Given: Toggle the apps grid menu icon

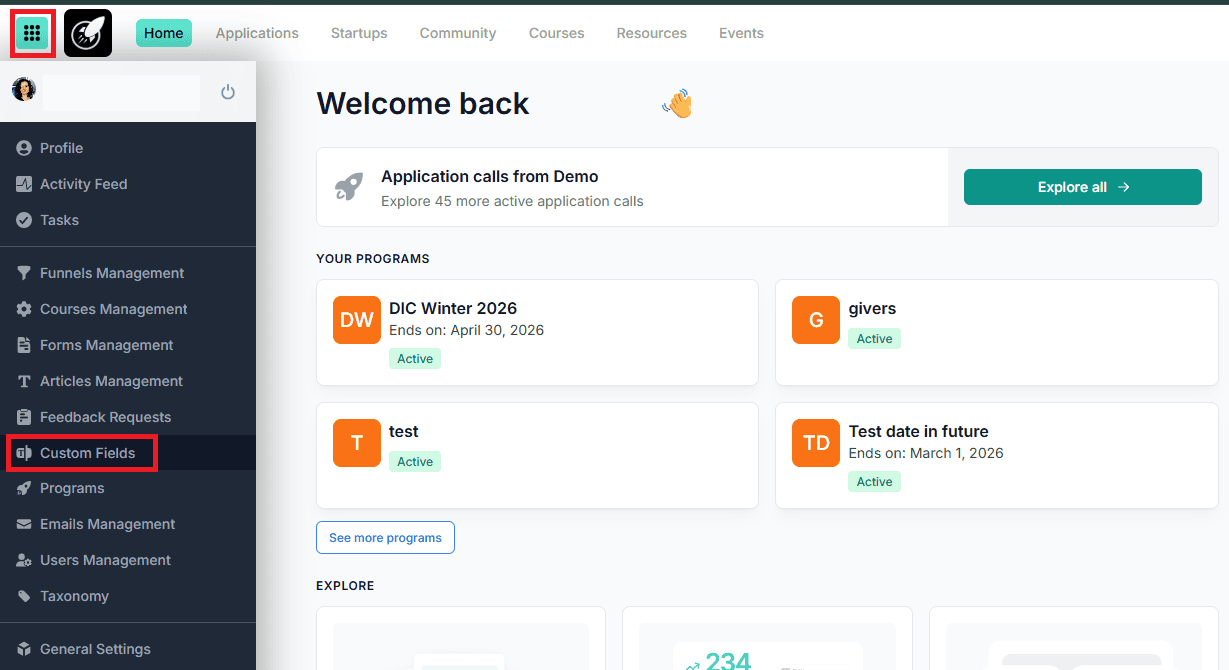Looking at the screenshot, I should click(32, 33).
